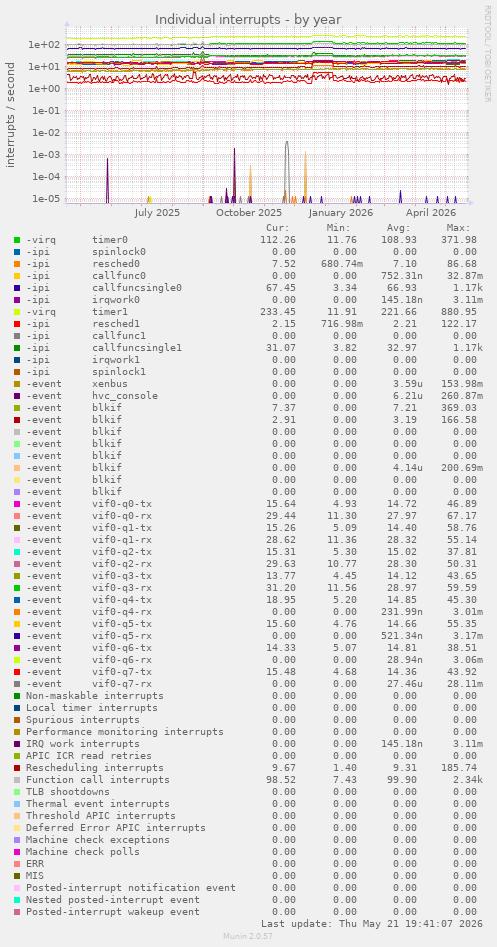Click the Max: column header
This screenshot has width=497, height=947.
pos(458,228)
